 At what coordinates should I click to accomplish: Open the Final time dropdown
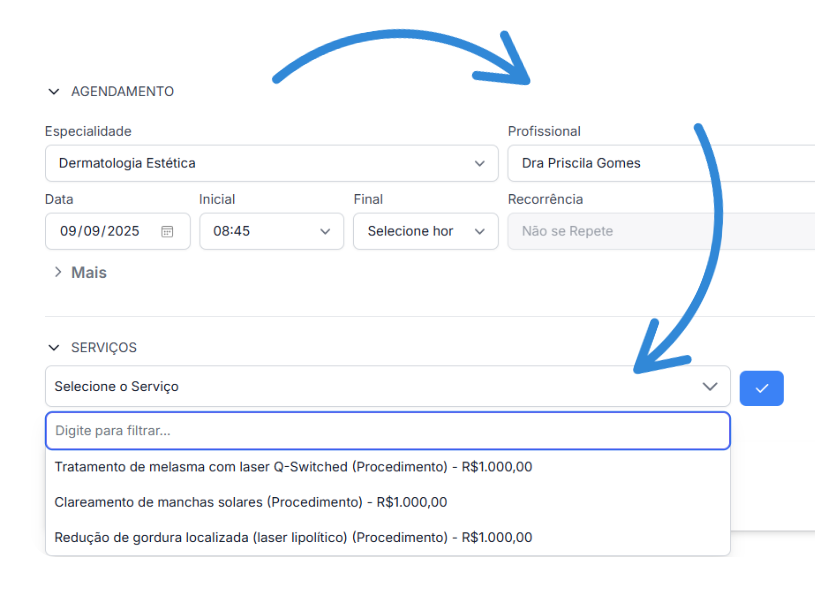click(x=415, y=231)
